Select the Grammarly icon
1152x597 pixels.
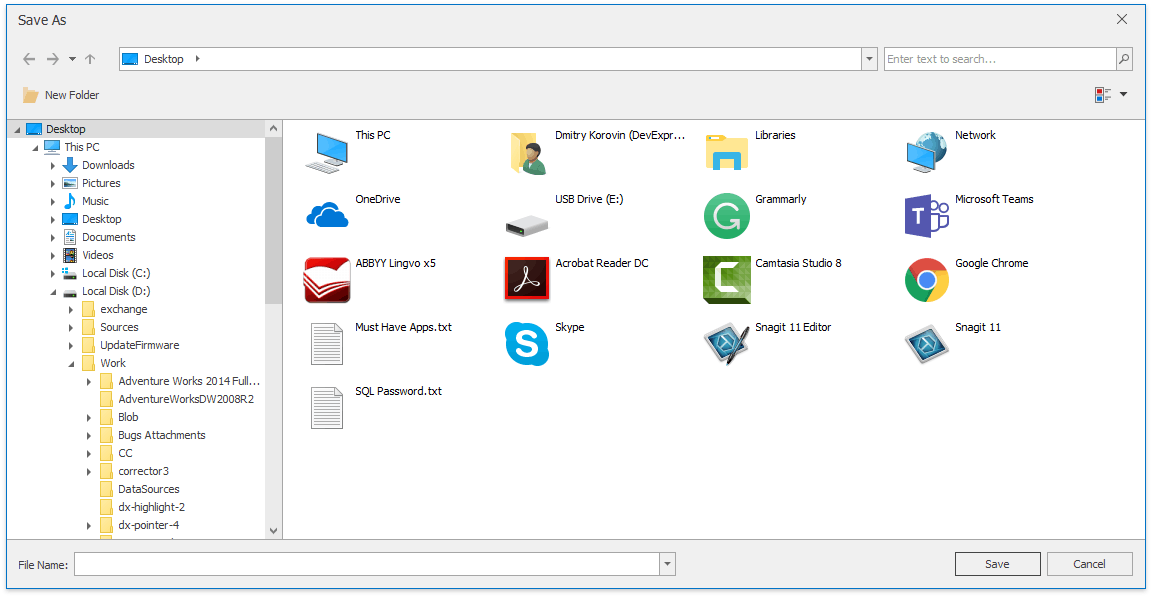727,216
